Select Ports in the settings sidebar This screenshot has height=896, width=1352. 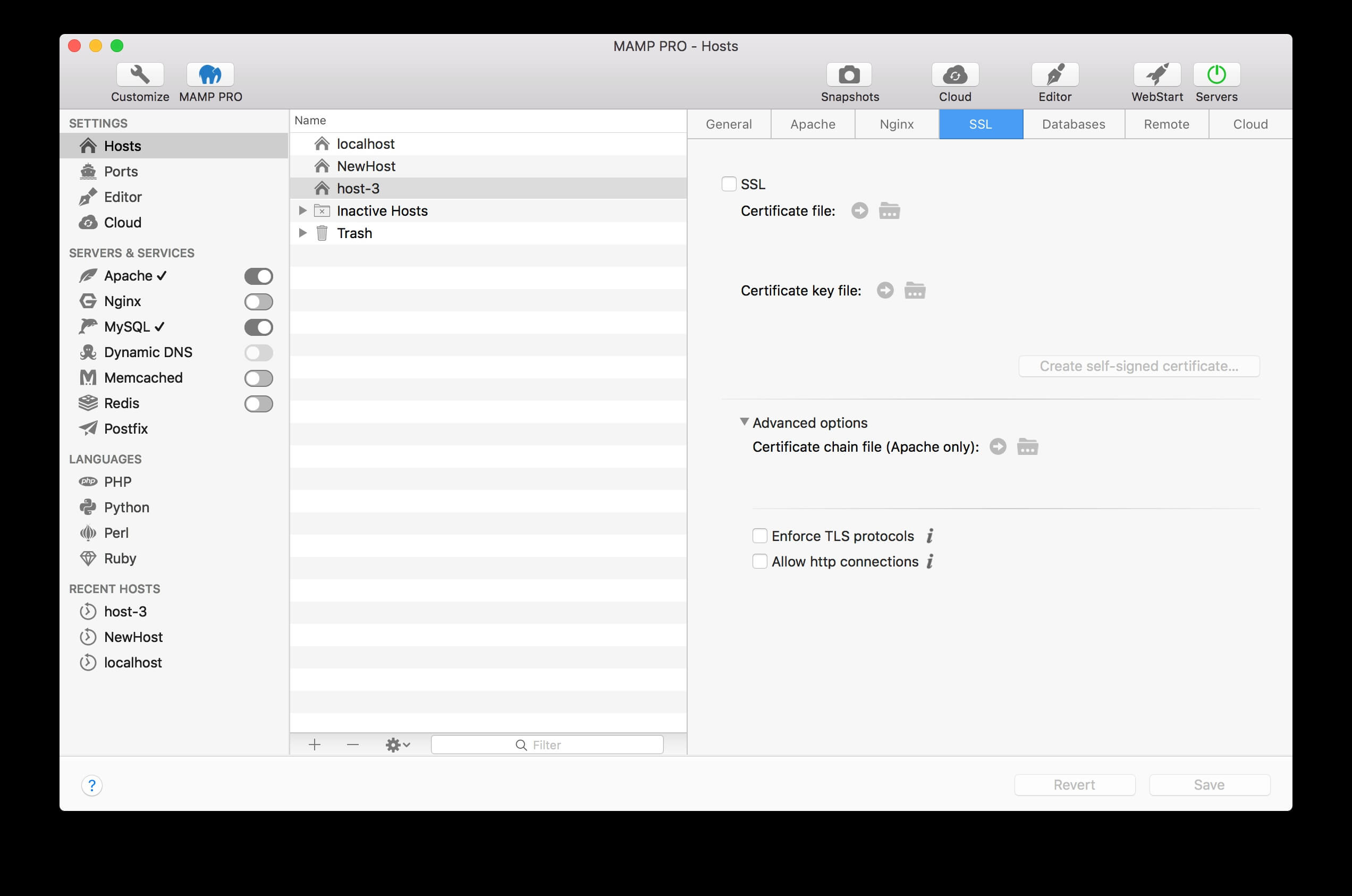(x=174, y=172)
